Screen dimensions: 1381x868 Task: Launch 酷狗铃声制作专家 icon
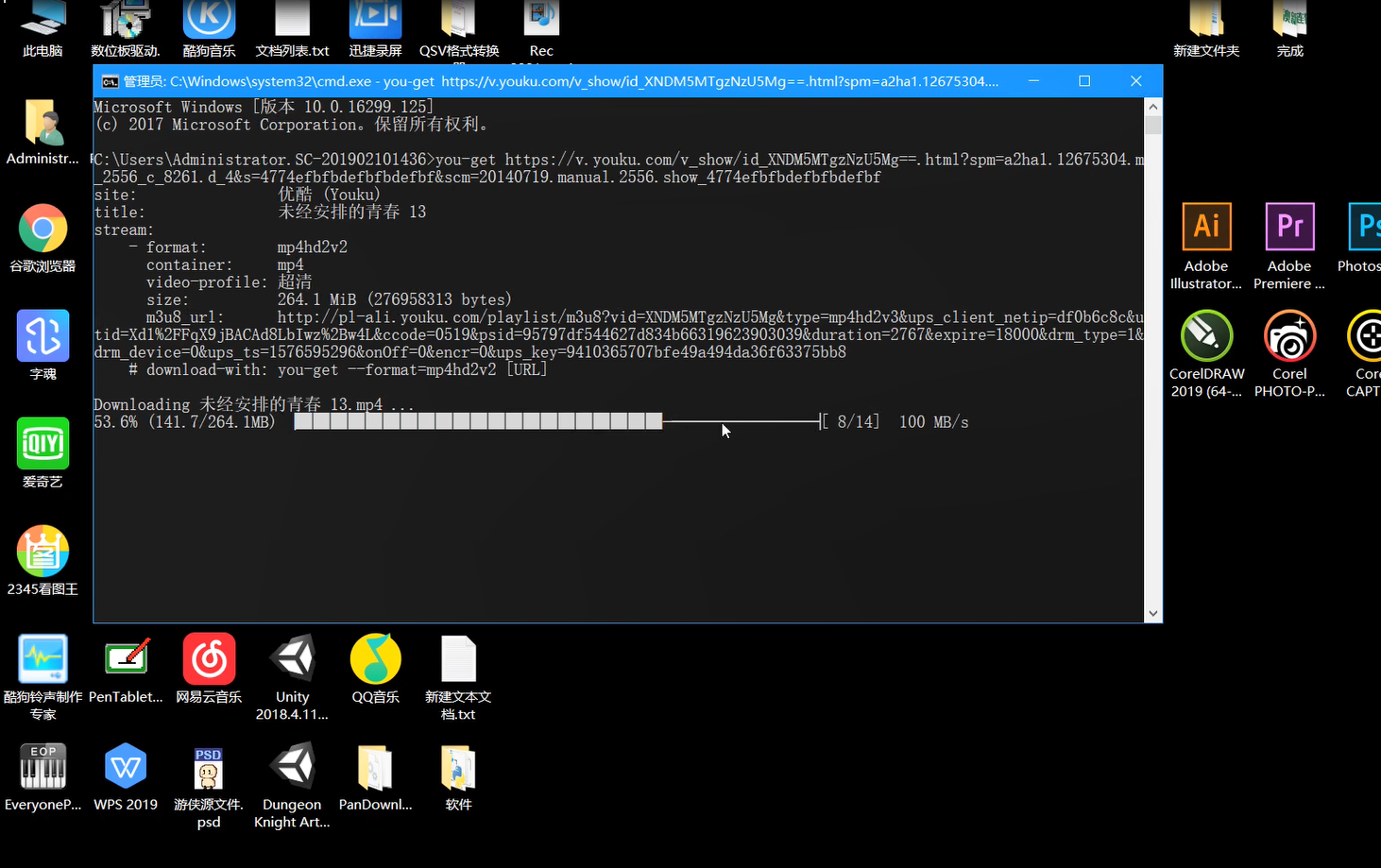tap(43, 676)
